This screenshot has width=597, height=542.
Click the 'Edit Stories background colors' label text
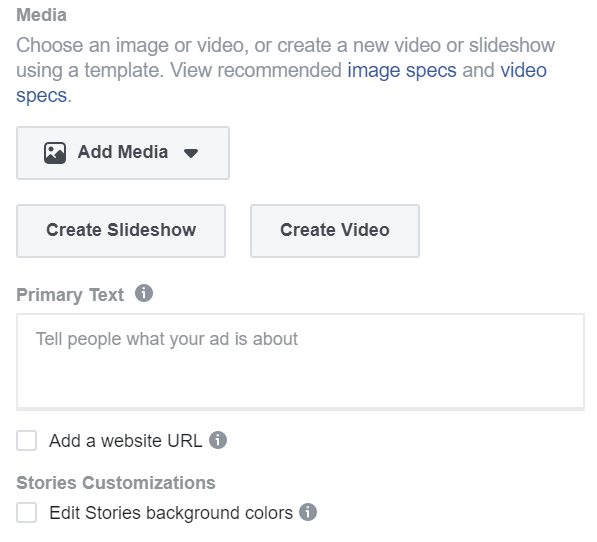click(171, 513)
